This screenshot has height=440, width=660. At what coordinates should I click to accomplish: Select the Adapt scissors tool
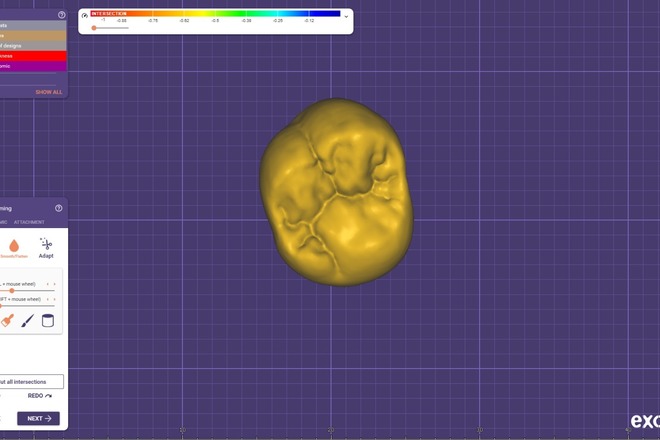click(46, 248)
